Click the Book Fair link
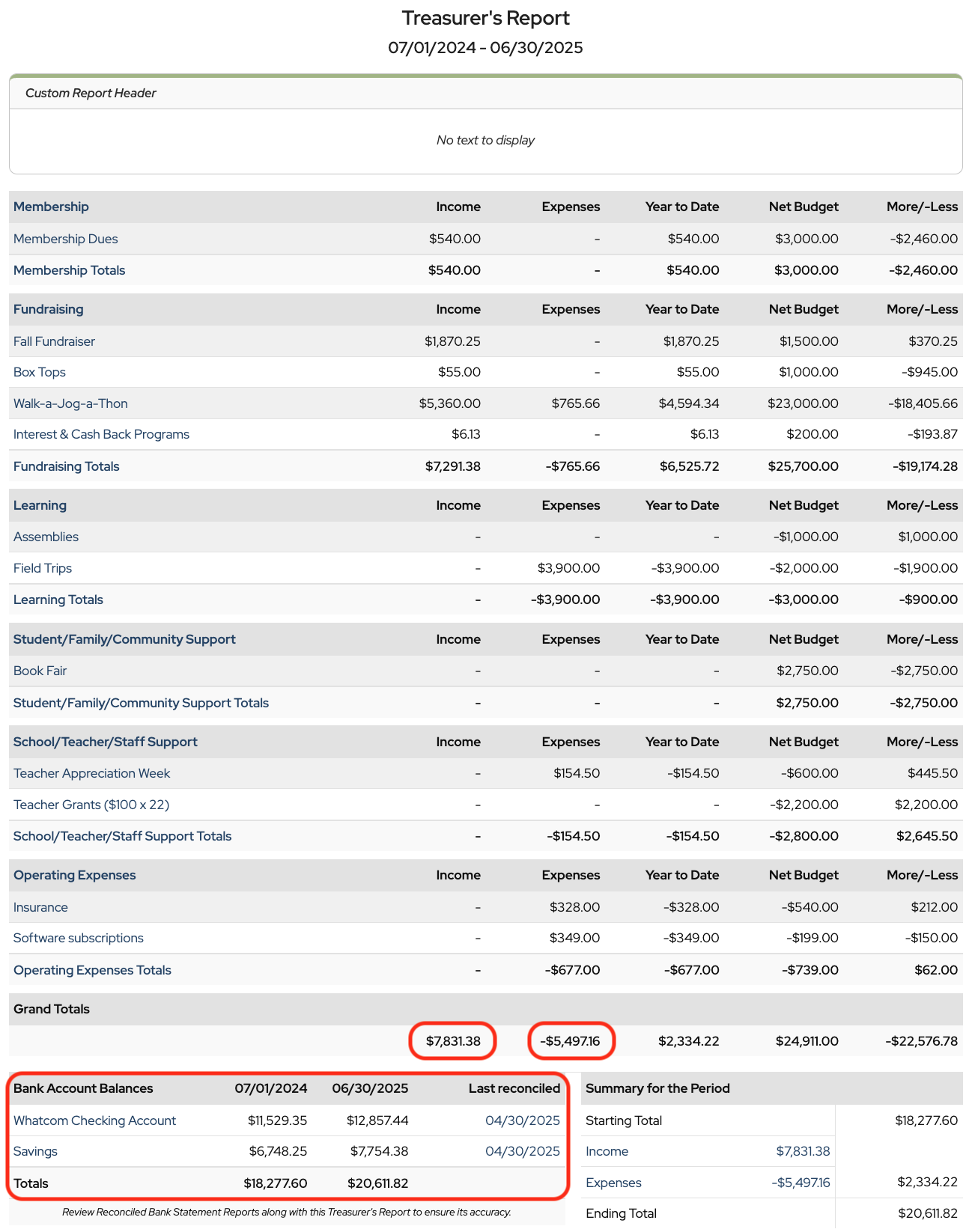975x1232 pixels. point(40,671)
